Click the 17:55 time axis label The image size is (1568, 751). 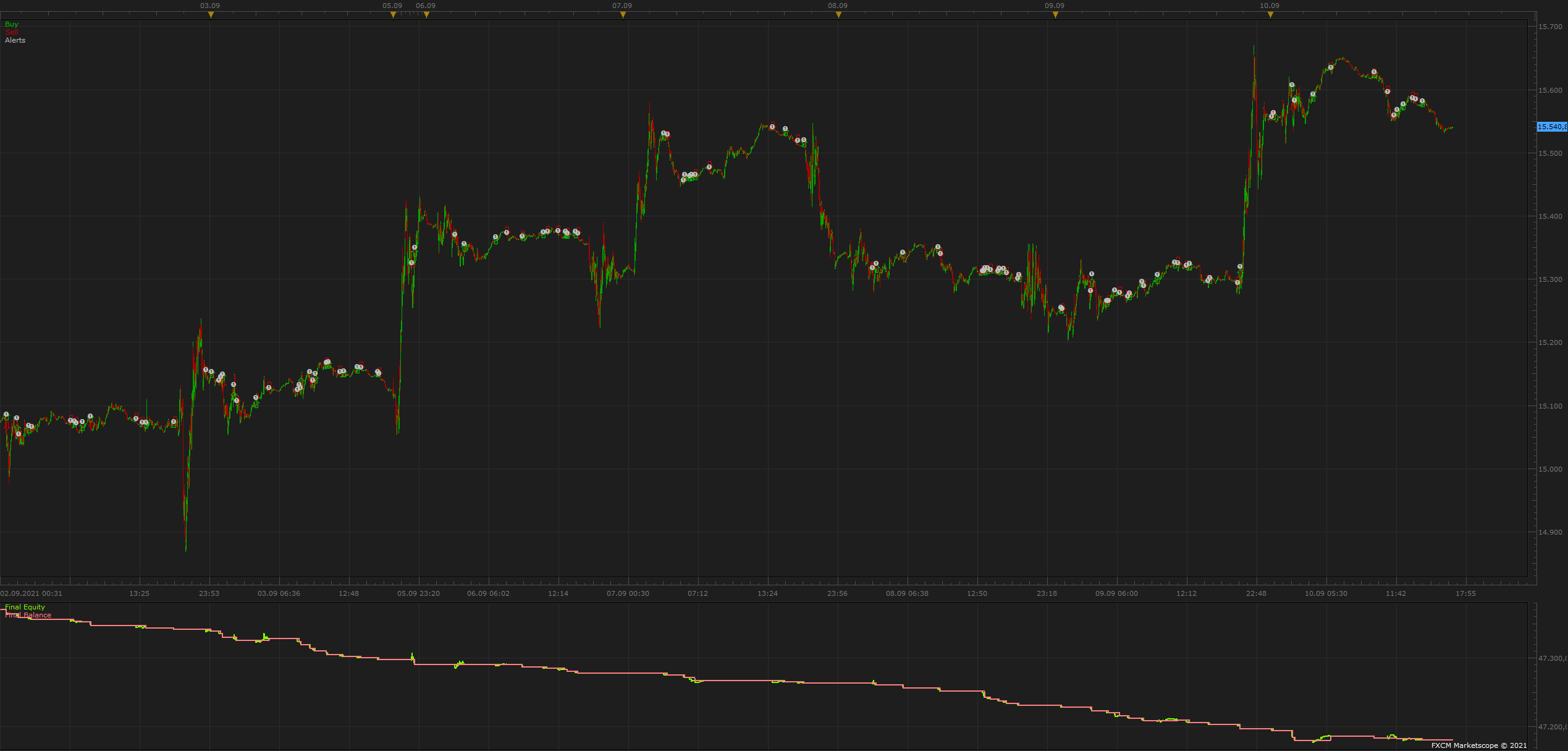tap(1466, 593)
